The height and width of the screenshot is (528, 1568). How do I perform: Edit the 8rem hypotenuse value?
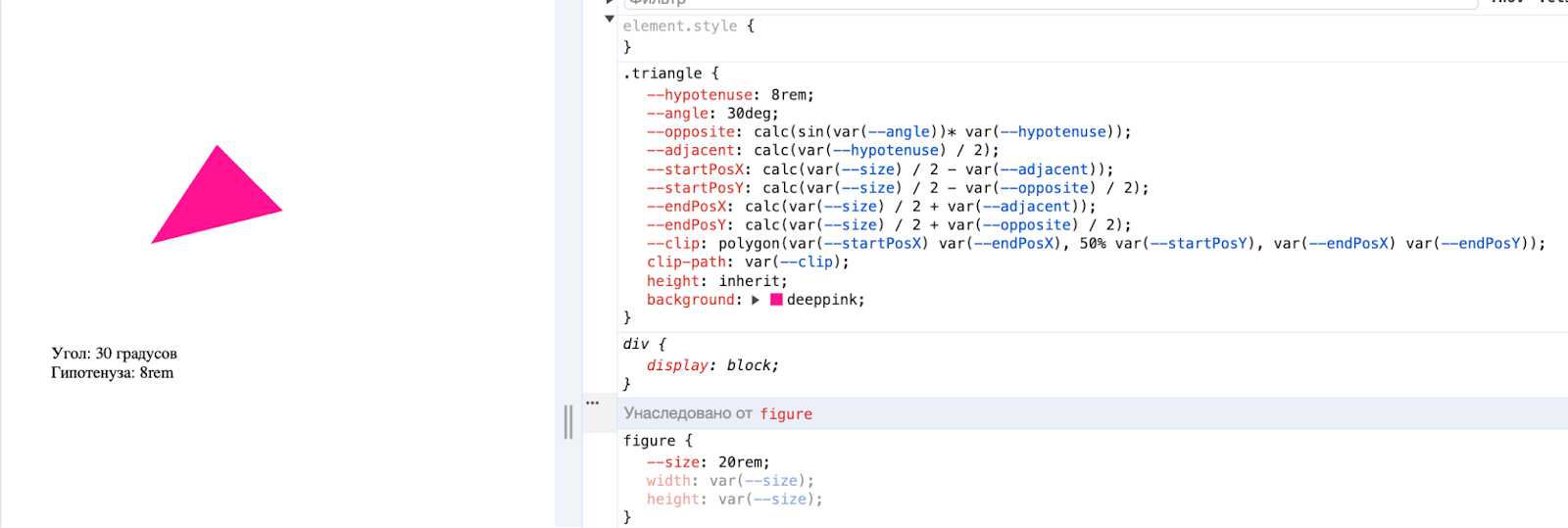pyautogui.click(x=790, y=95)
